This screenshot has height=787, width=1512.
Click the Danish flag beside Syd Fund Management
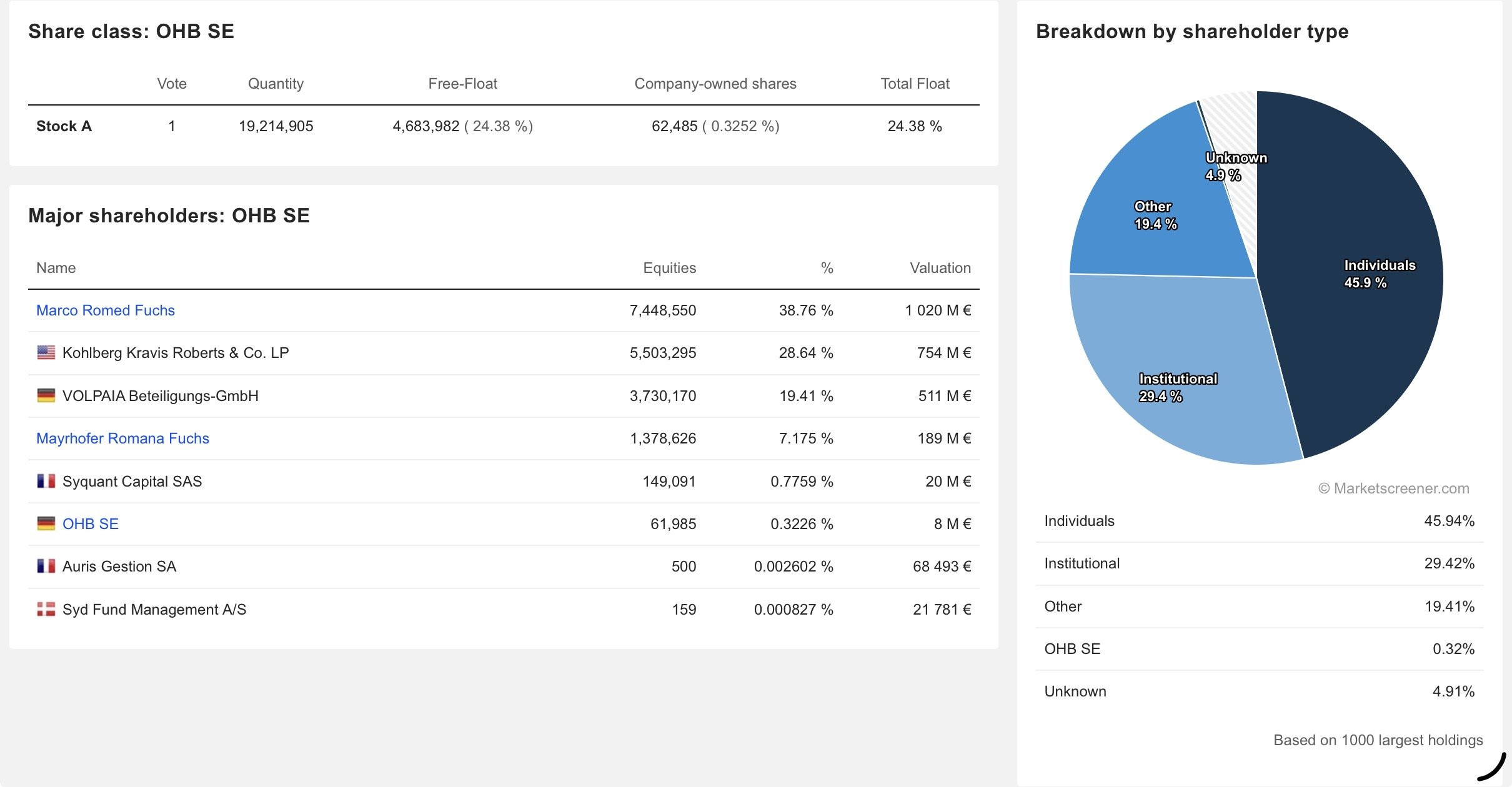coord(46,610)
